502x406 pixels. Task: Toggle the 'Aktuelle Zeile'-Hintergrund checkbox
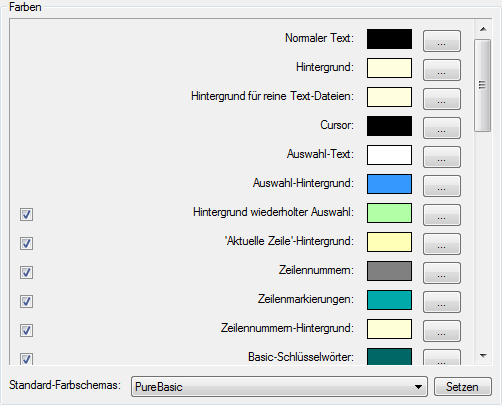coord(26,243)
